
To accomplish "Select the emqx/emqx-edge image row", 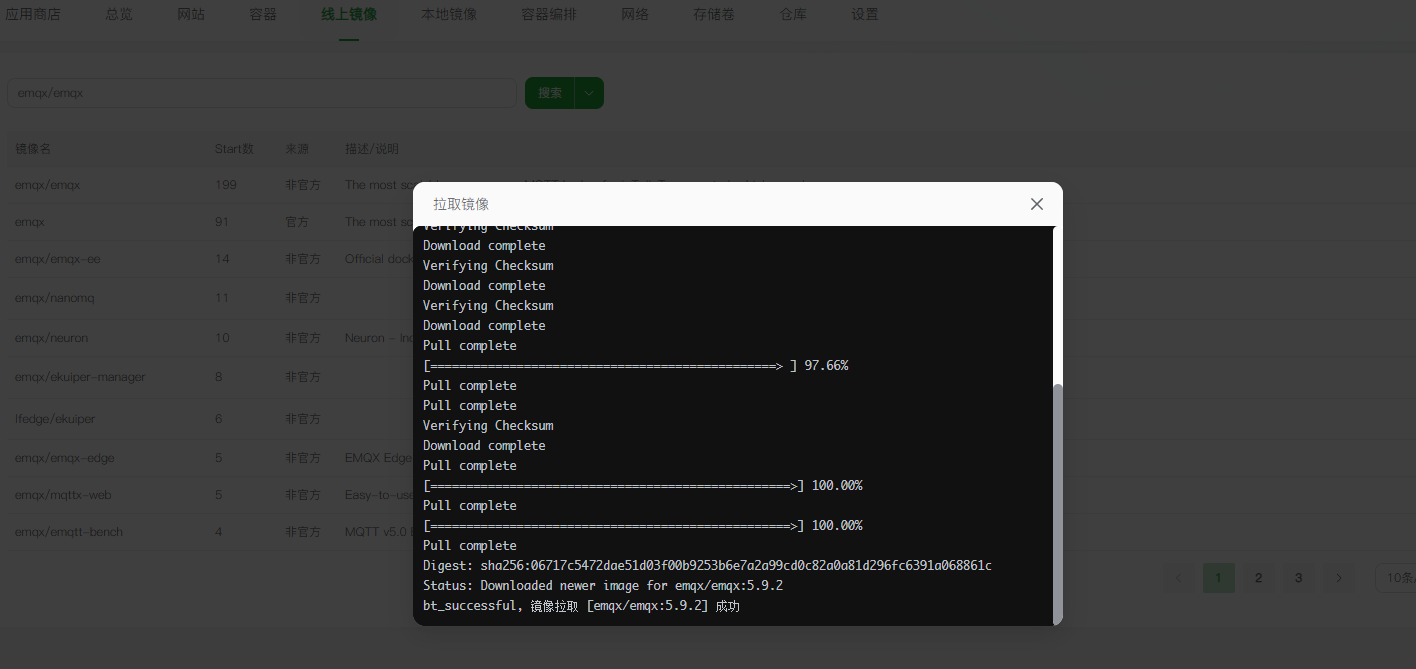I will tap(64, 458).
